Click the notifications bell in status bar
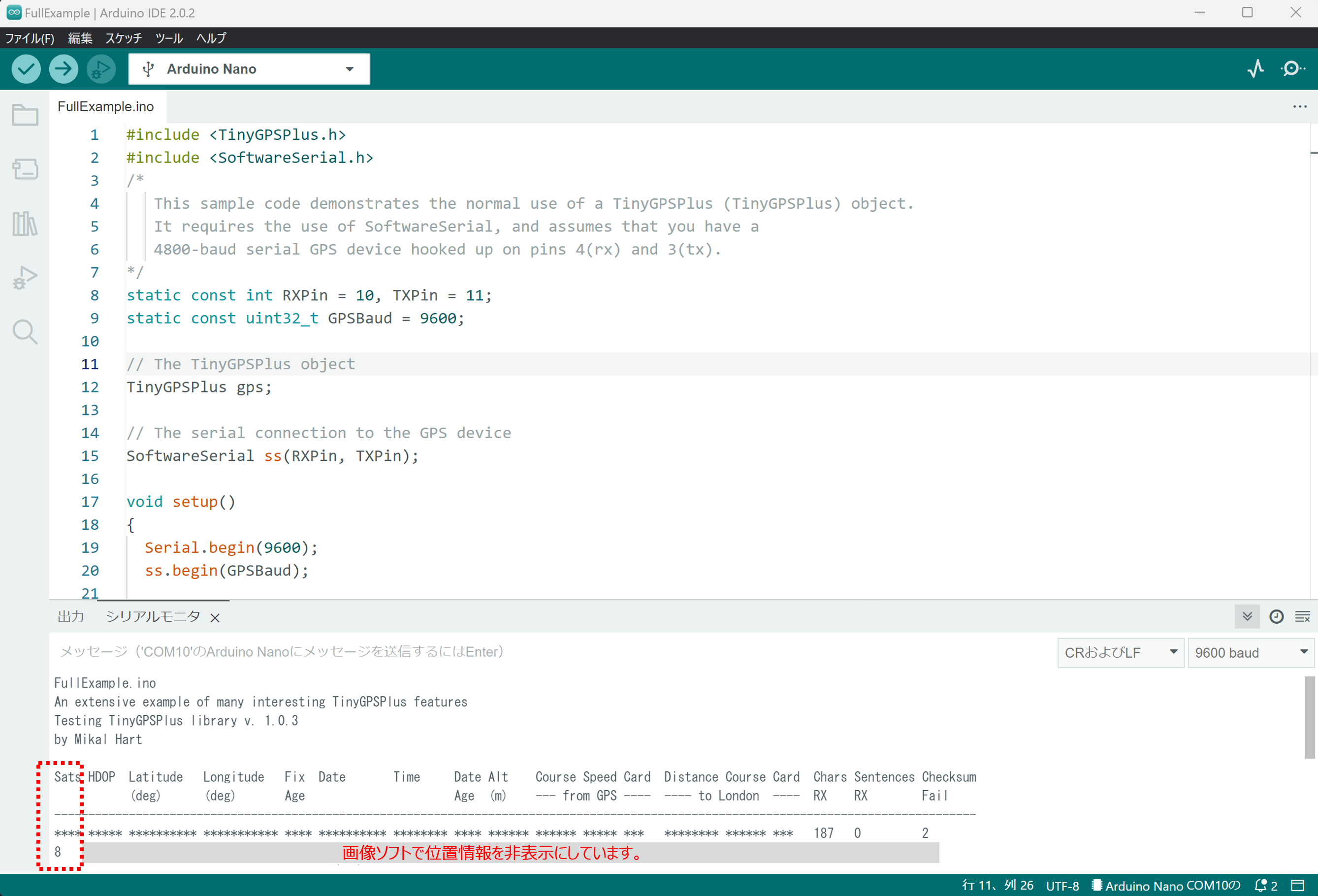1318x896 pixels. (1261, 885)
